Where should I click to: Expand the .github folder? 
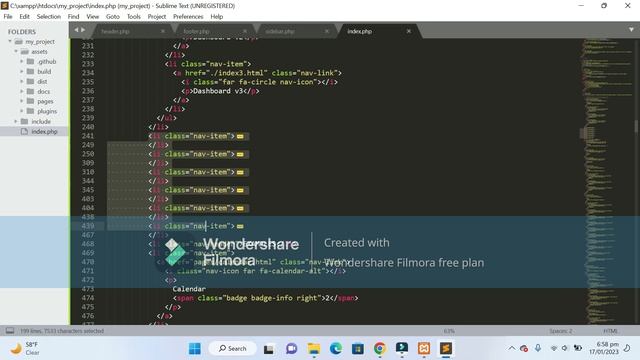tap(22, 61)
